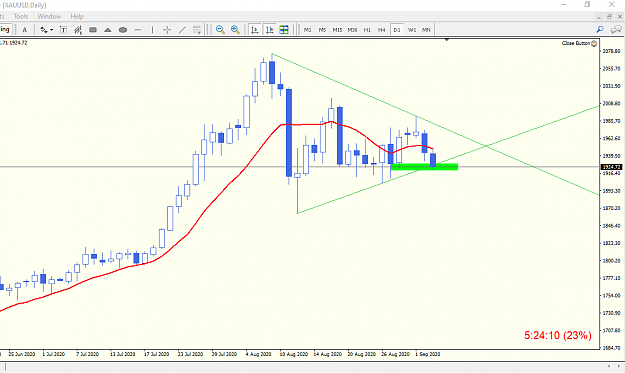Click the 1800.20 price axis label
Viewport: 625px width, 373px height.
click(611, 261)
